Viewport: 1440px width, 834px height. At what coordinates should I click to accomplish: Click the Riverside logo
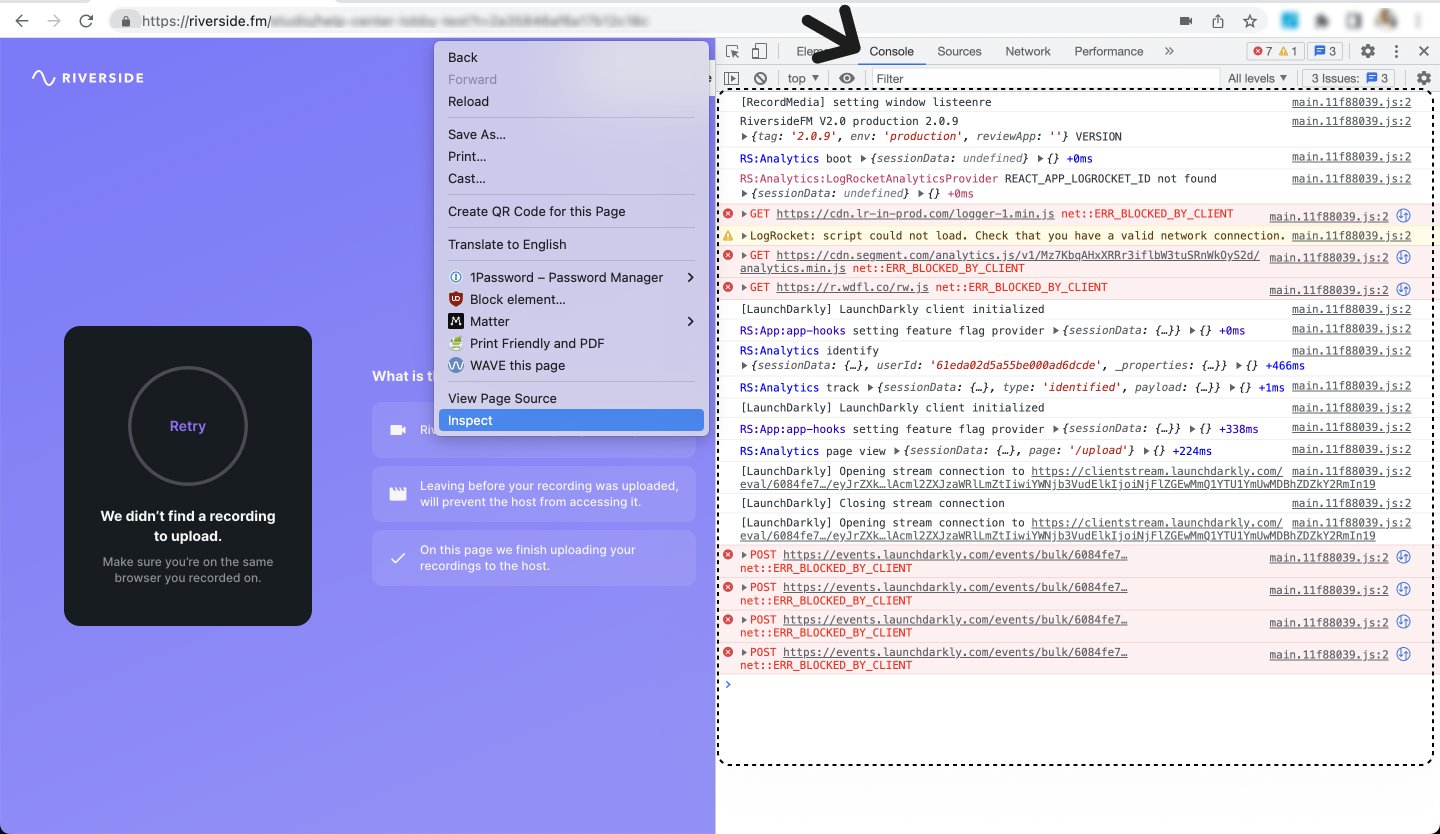[x=88, y=77]
